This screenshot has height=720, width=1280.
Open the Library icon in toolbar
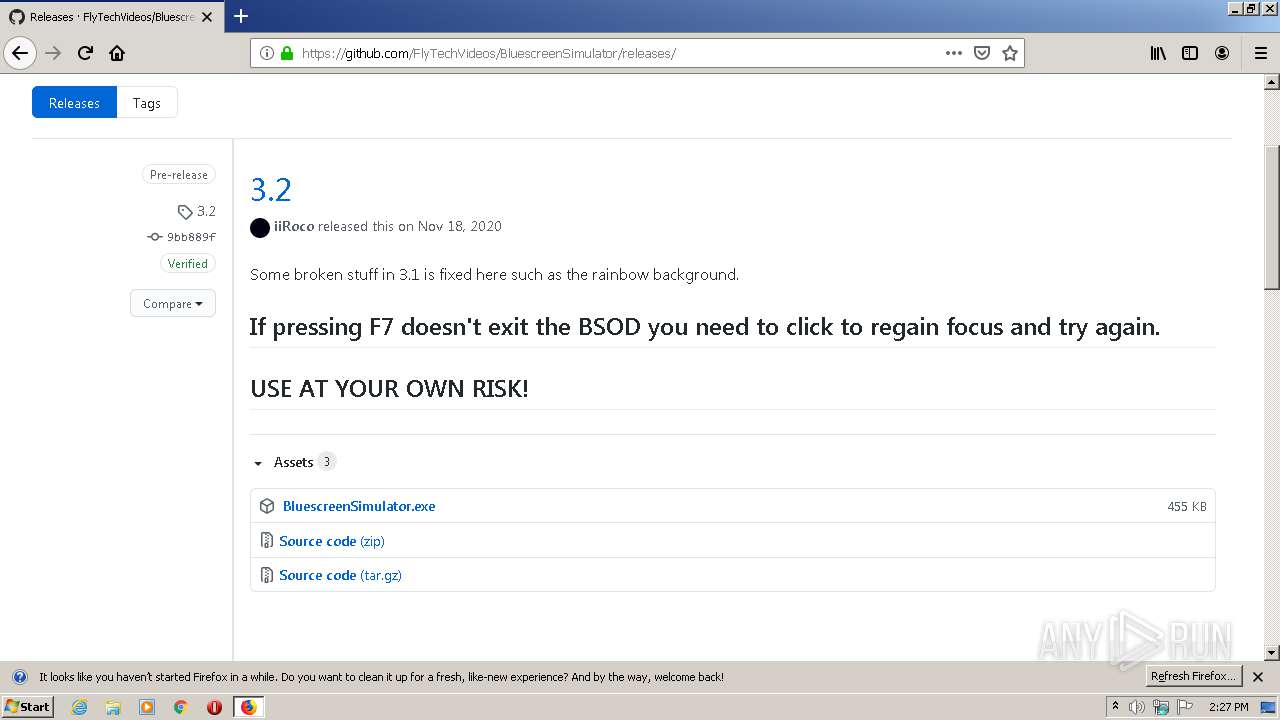tap(1158, 53)
